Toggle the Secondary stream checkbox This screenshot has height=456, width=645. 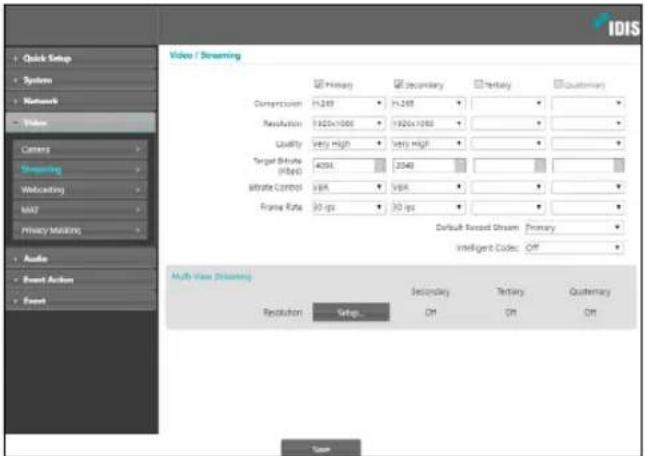click(398, 84)
